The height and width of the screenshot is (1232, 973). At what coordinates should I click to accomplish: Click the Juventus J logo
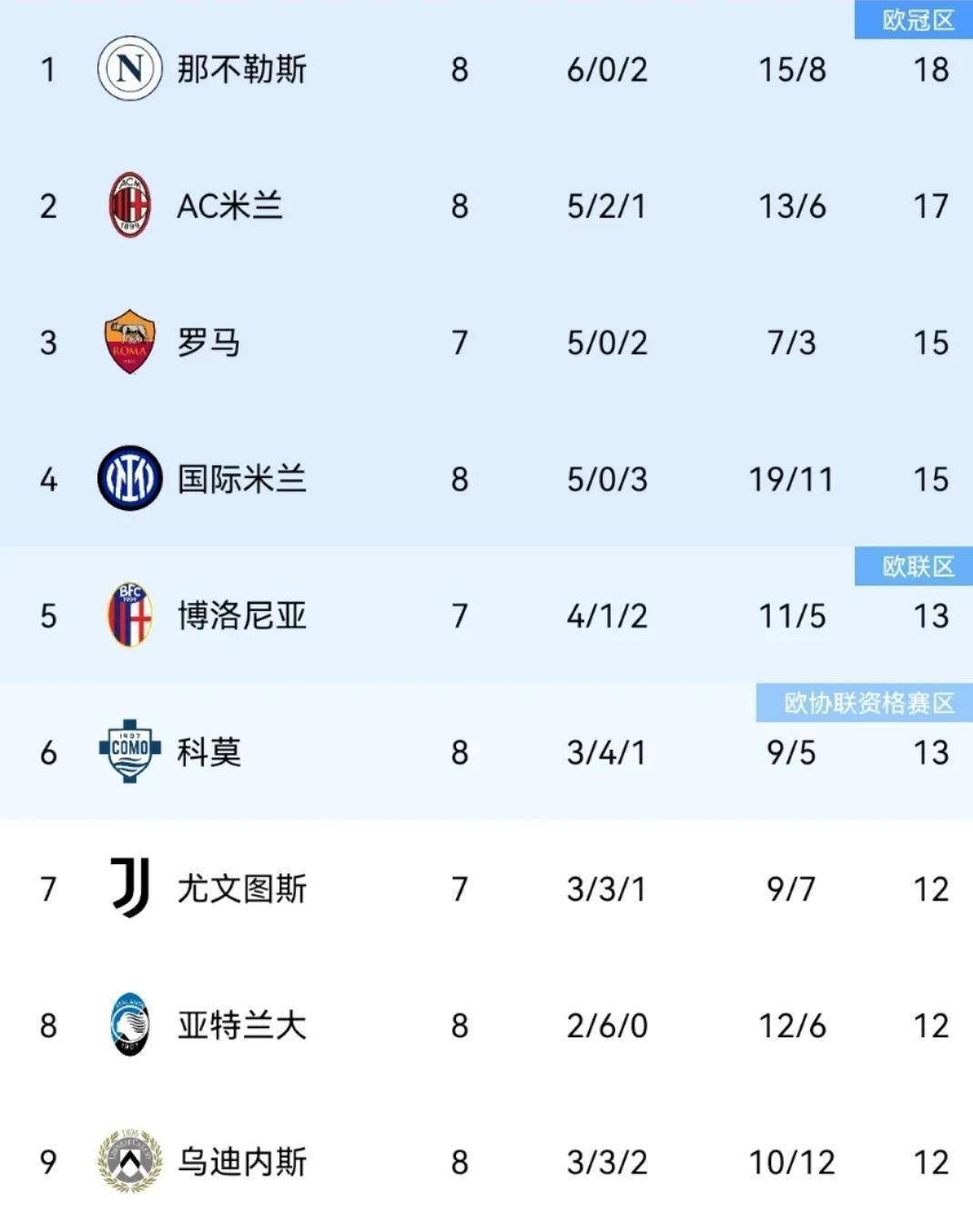129,888
